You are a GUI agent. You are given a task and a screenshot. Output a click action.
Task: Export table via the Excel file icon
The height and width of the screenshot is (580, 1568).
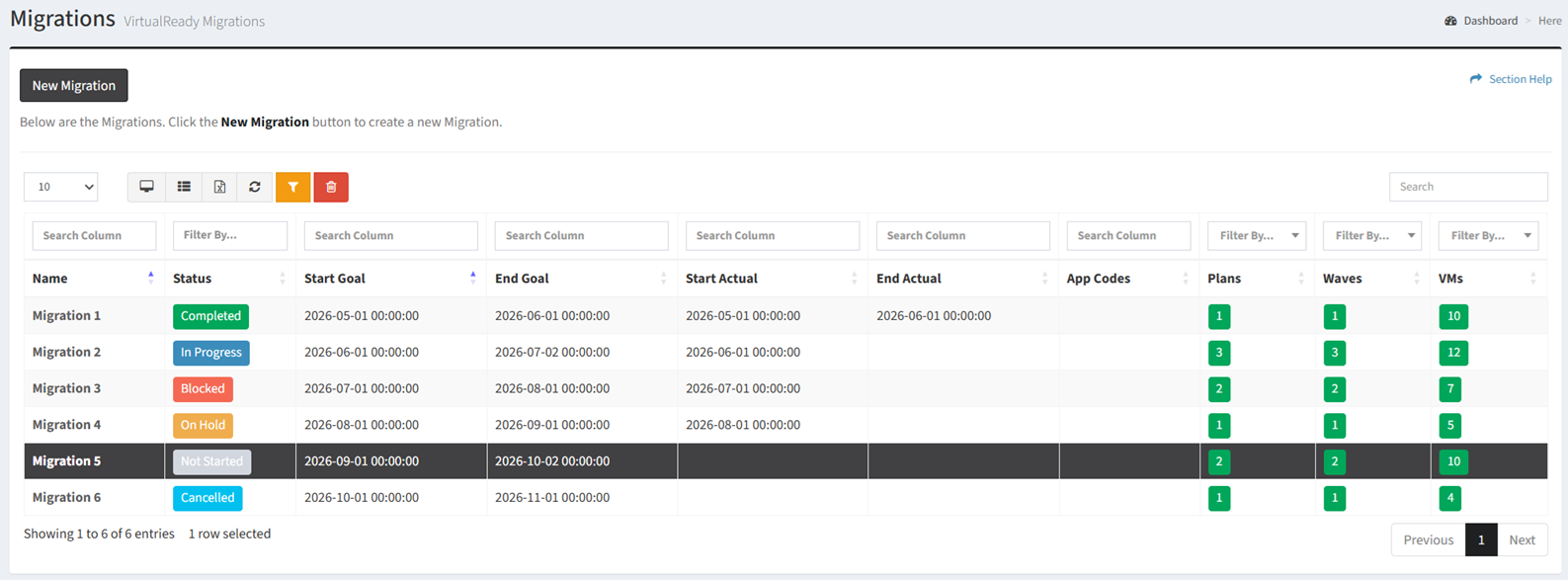219,187
